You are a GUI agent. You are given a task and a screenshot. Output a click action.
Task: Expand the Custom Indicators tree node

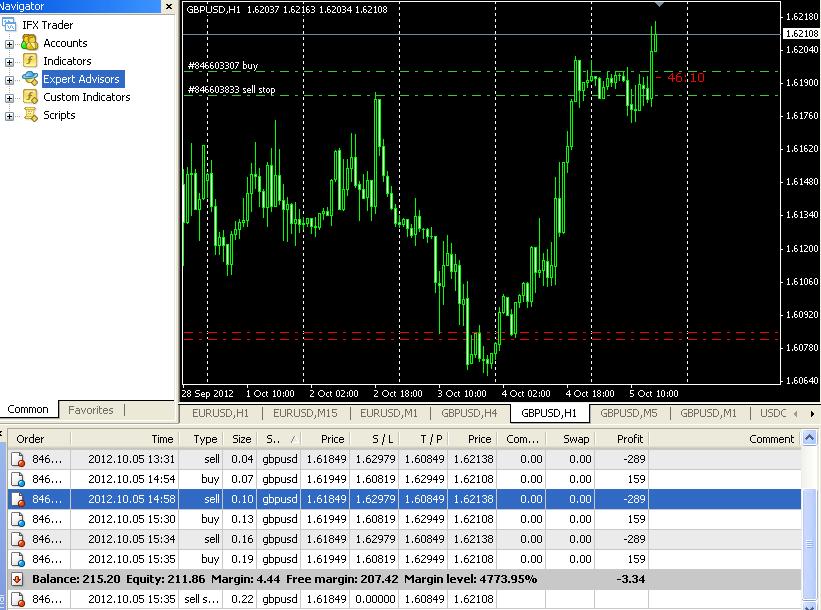[x=9, y=98]
